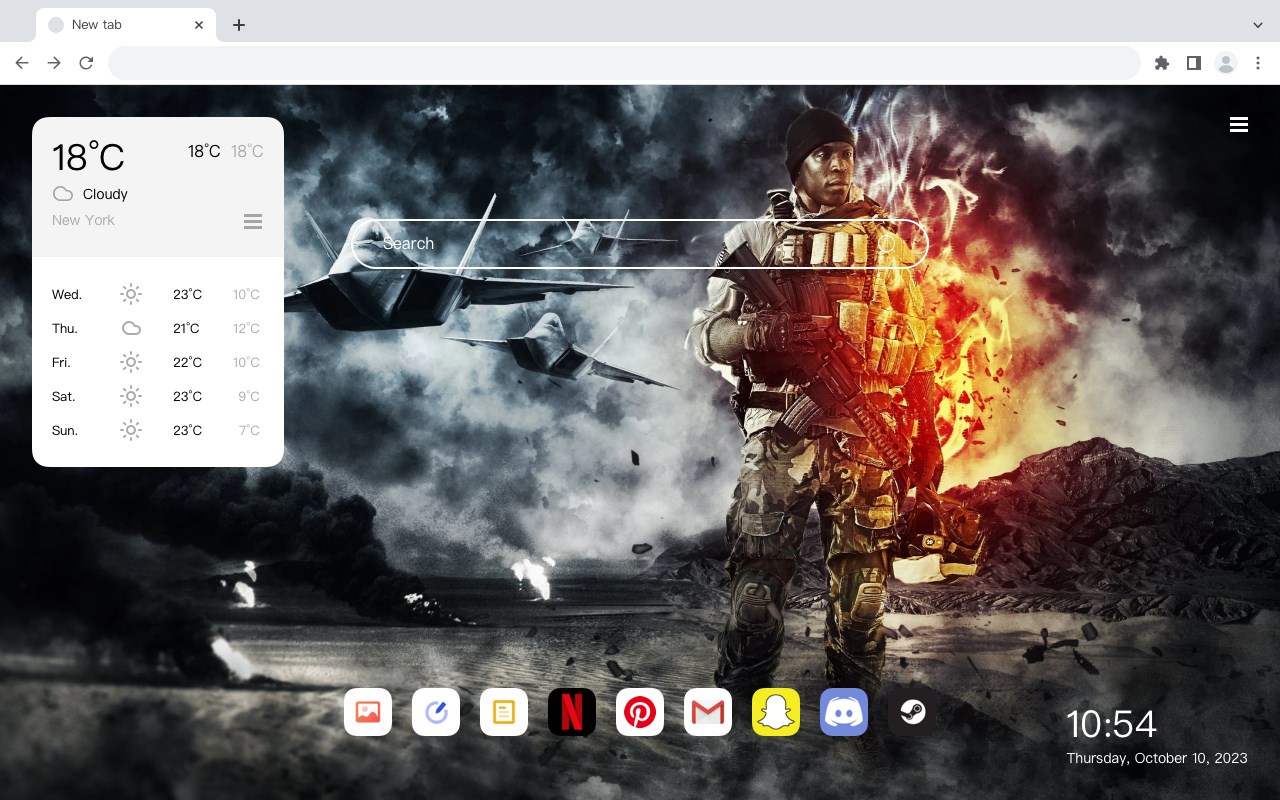Open the yellow notes shortcut icon
The height and width of the screenshot is (800, 1280).
(x=504, y=712)
